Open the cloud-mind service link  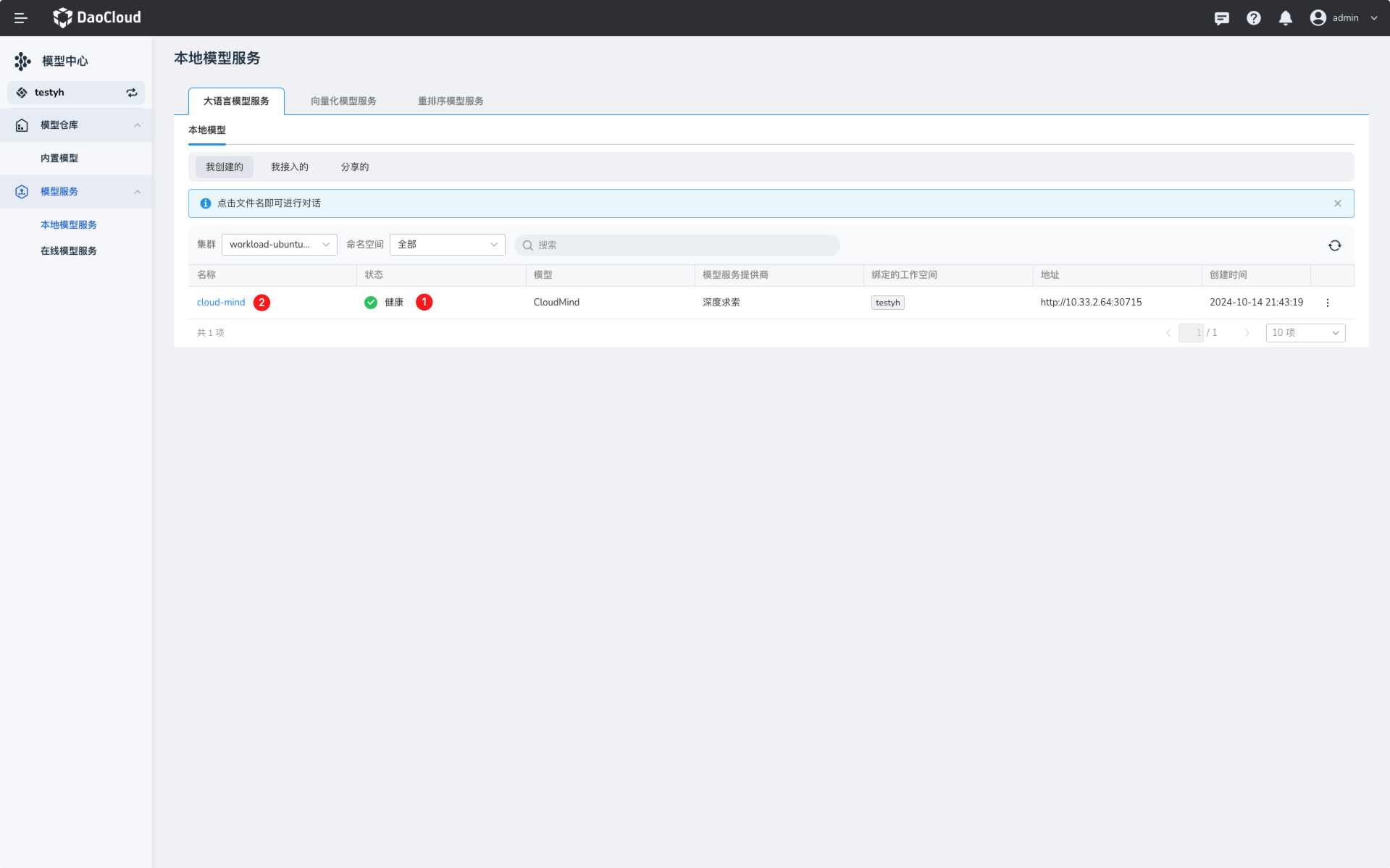click(x=221, y=303)
